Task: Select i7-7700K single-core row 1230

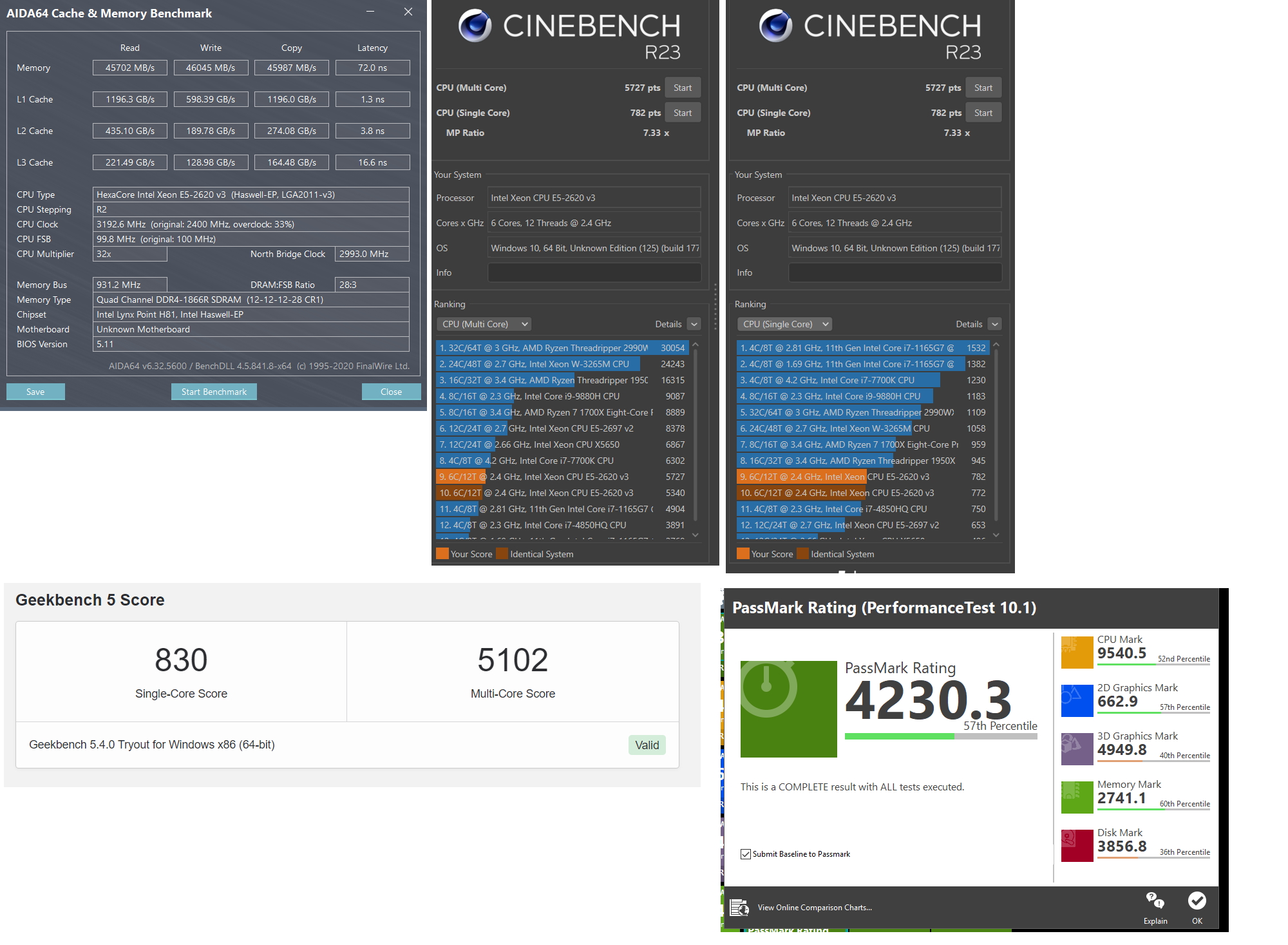Action: click(863, 380)
